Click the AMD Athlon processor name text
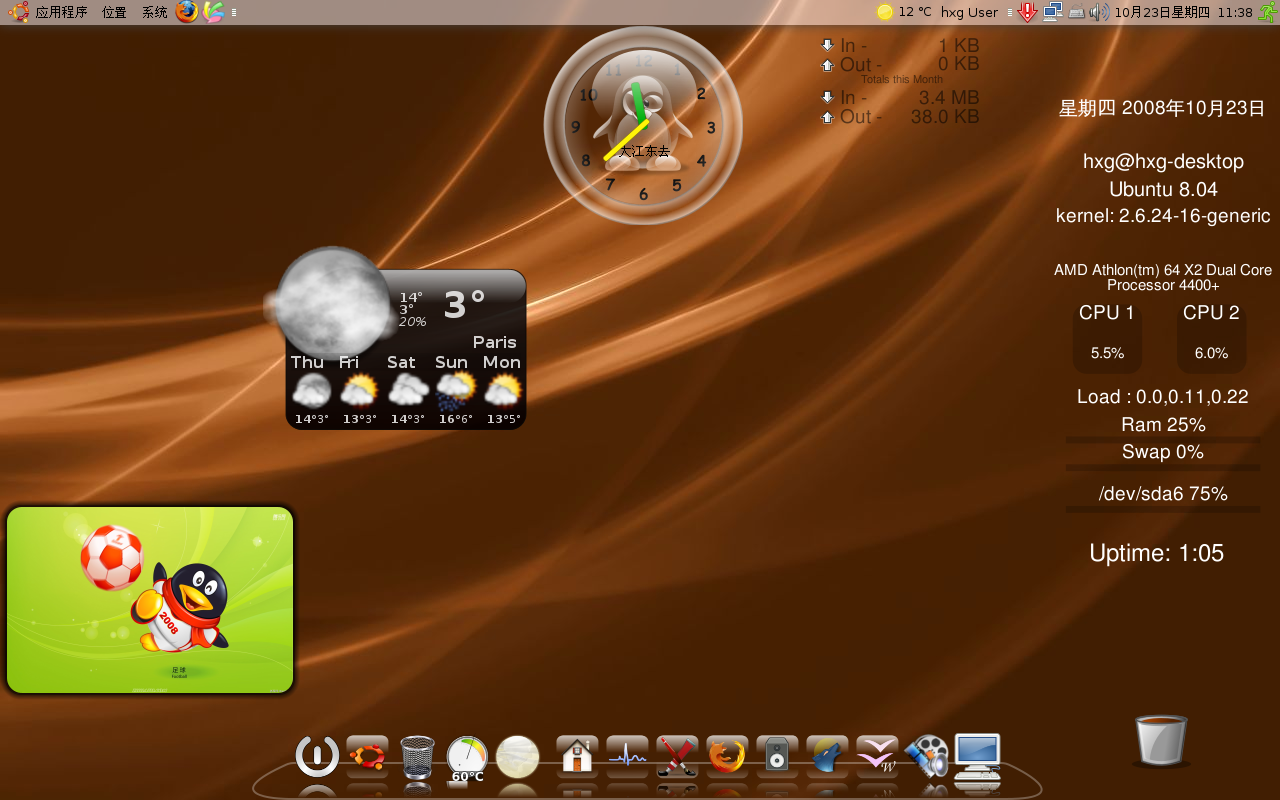The width and height of the screenshot is (1280, 800). click(x=1163, y=277)
